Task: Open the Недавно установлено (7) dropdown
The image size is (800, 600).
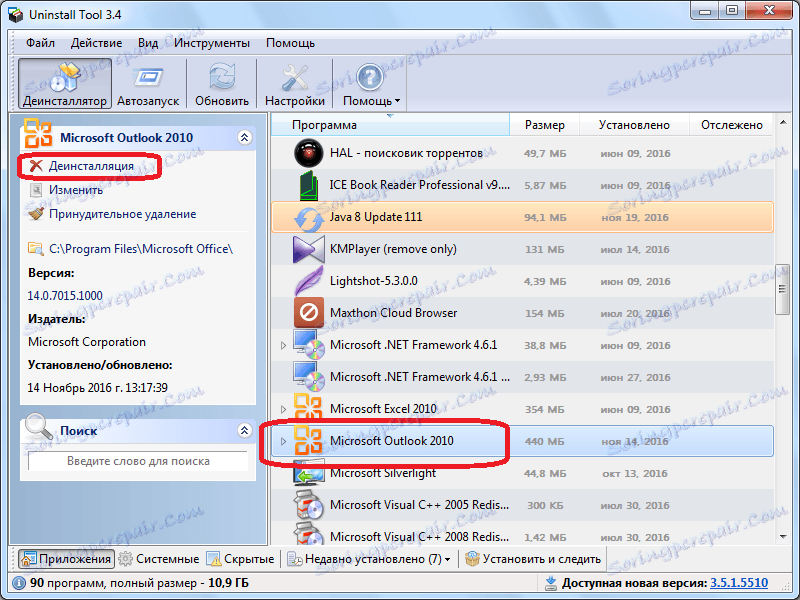Action: [x=369, y=559]
